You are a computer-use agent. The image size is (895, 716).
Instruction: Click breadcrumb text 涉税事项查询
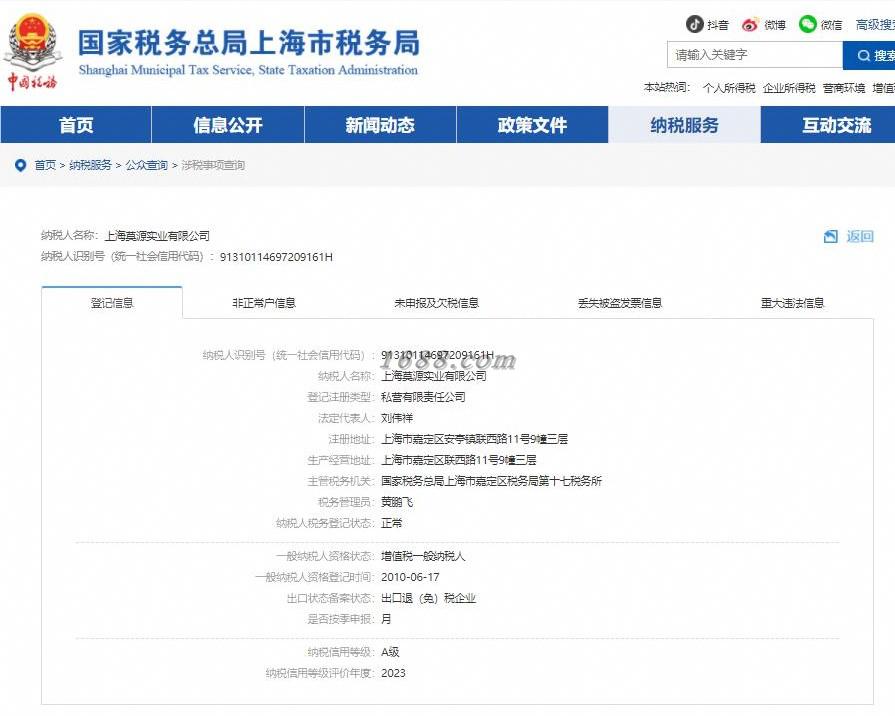point(213,166)
